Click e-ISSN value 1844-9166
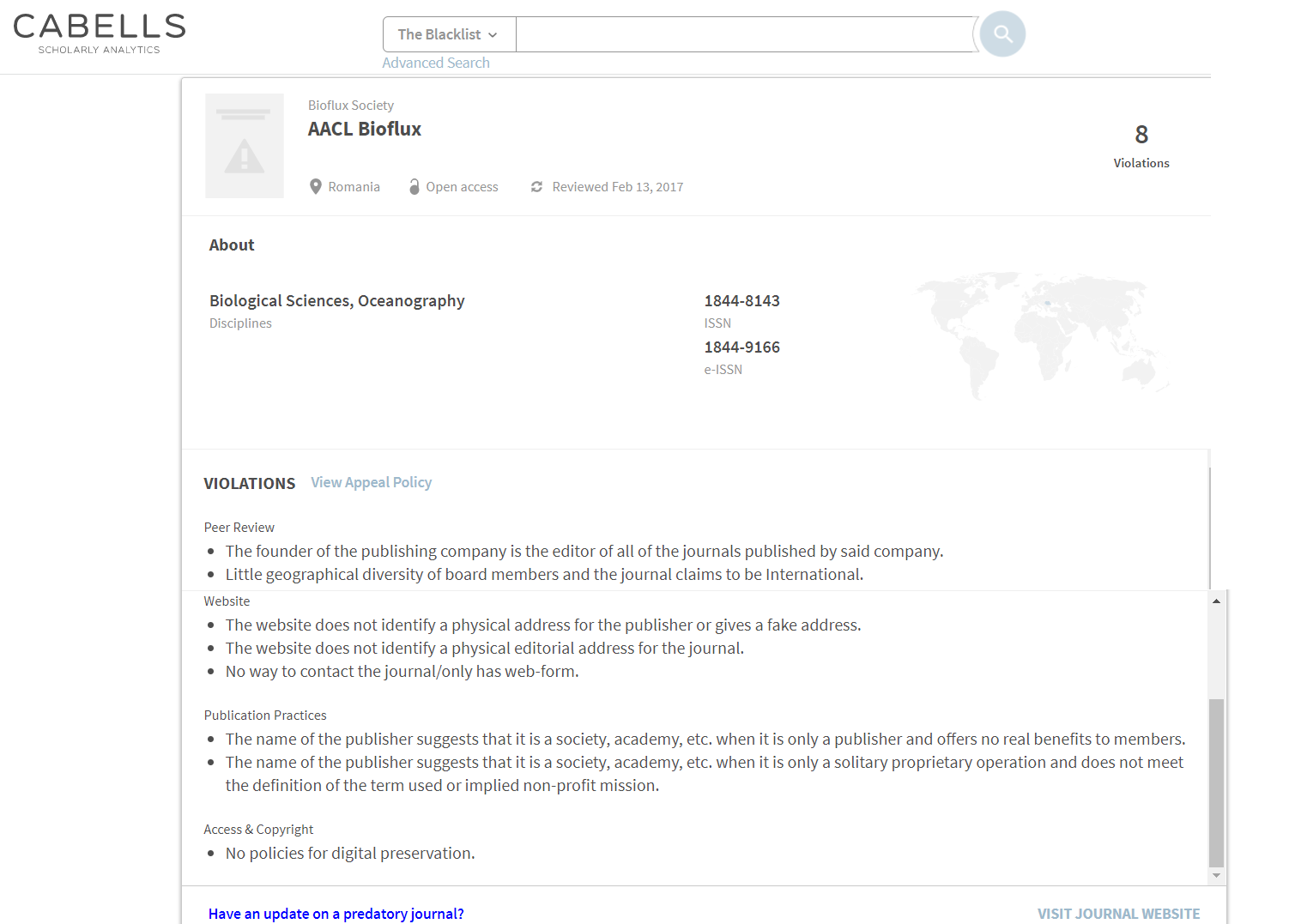 742,347
